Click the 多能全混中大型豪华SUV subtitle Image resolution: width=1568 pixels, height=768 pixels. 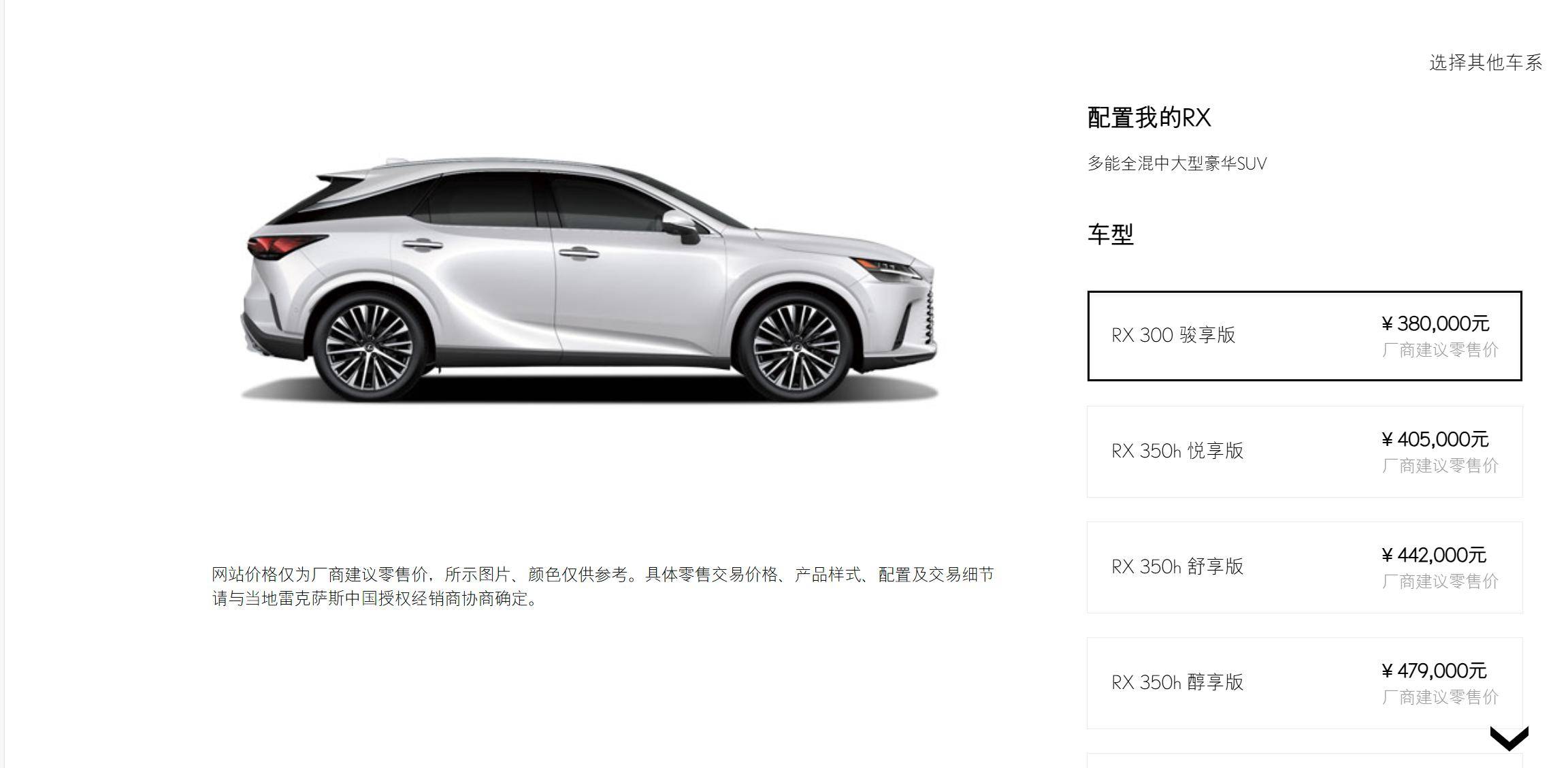pos(1177,163)
